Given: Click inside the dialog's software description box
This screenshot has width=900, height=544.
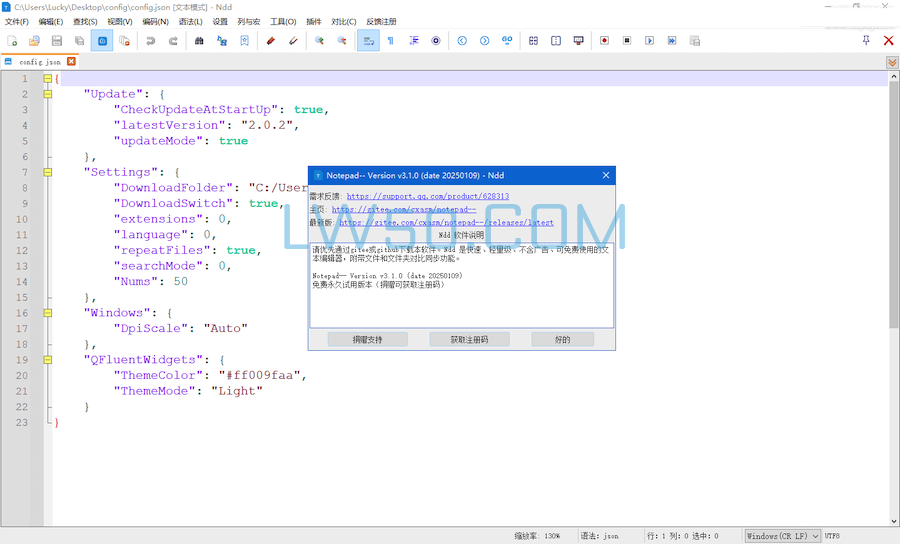Looking at the screenshot, I should tap(461, 285).
